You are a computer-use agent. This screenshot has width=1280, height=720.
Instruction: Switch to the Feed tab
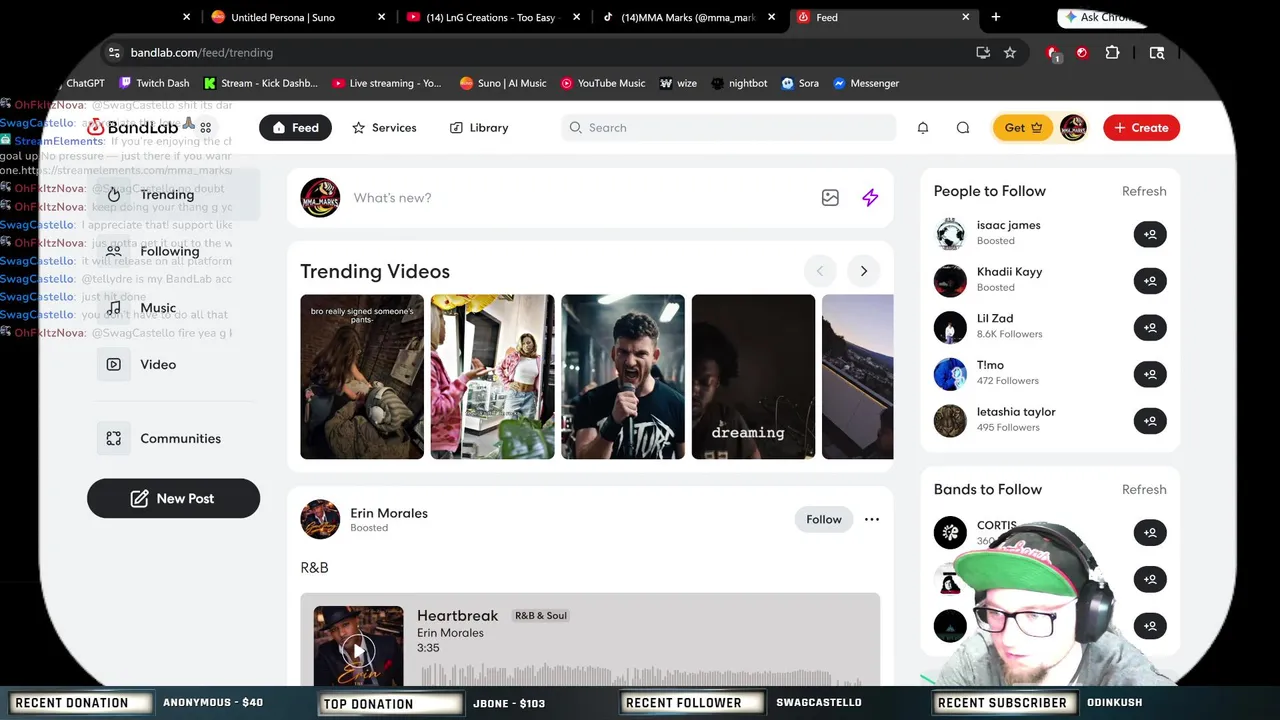coord(295,128)
